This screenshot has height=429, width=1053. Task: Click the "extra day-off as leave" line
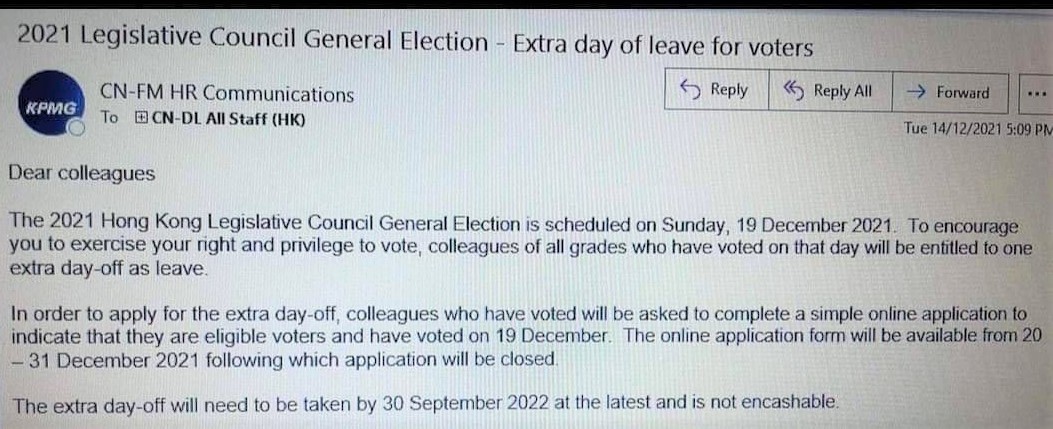110,270
